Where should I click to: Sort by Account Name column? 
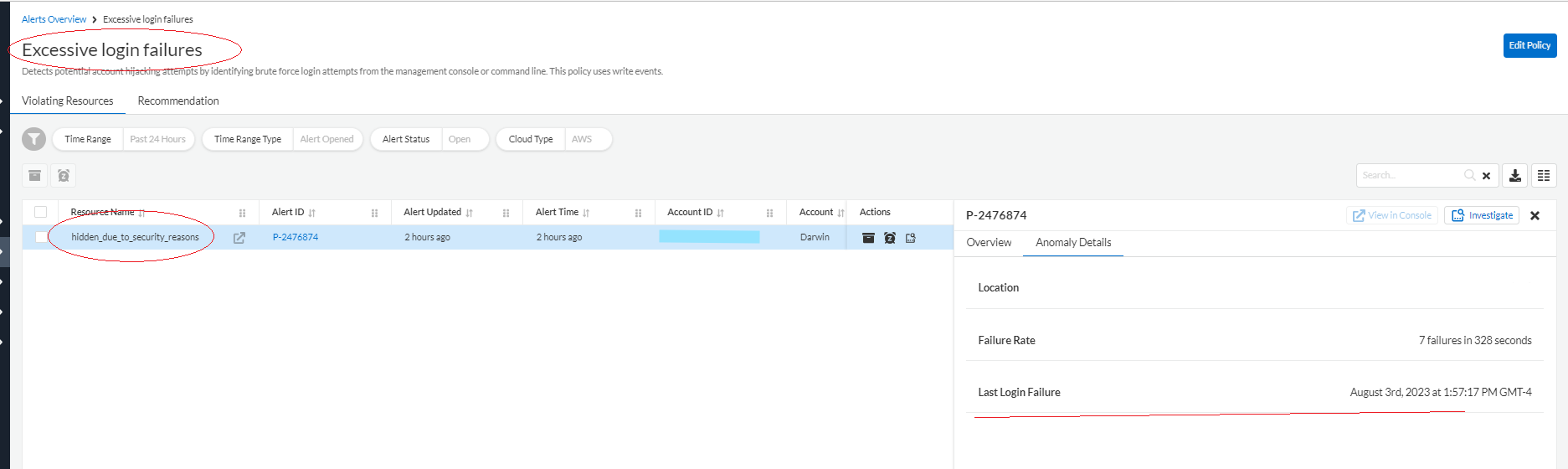841,213
